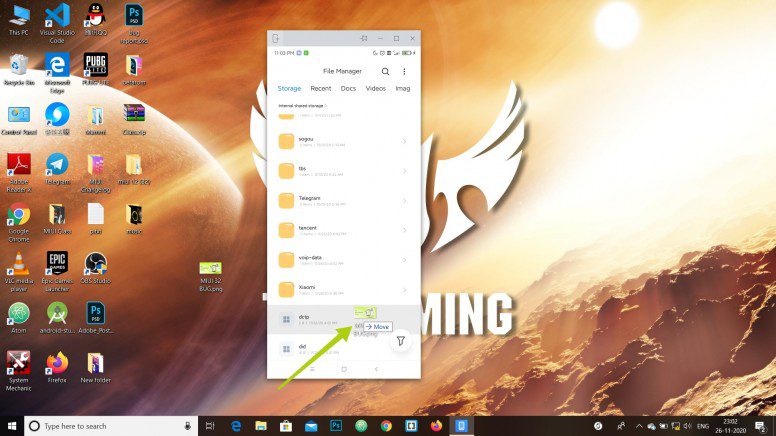Select the New folder desktop icon

96,367
